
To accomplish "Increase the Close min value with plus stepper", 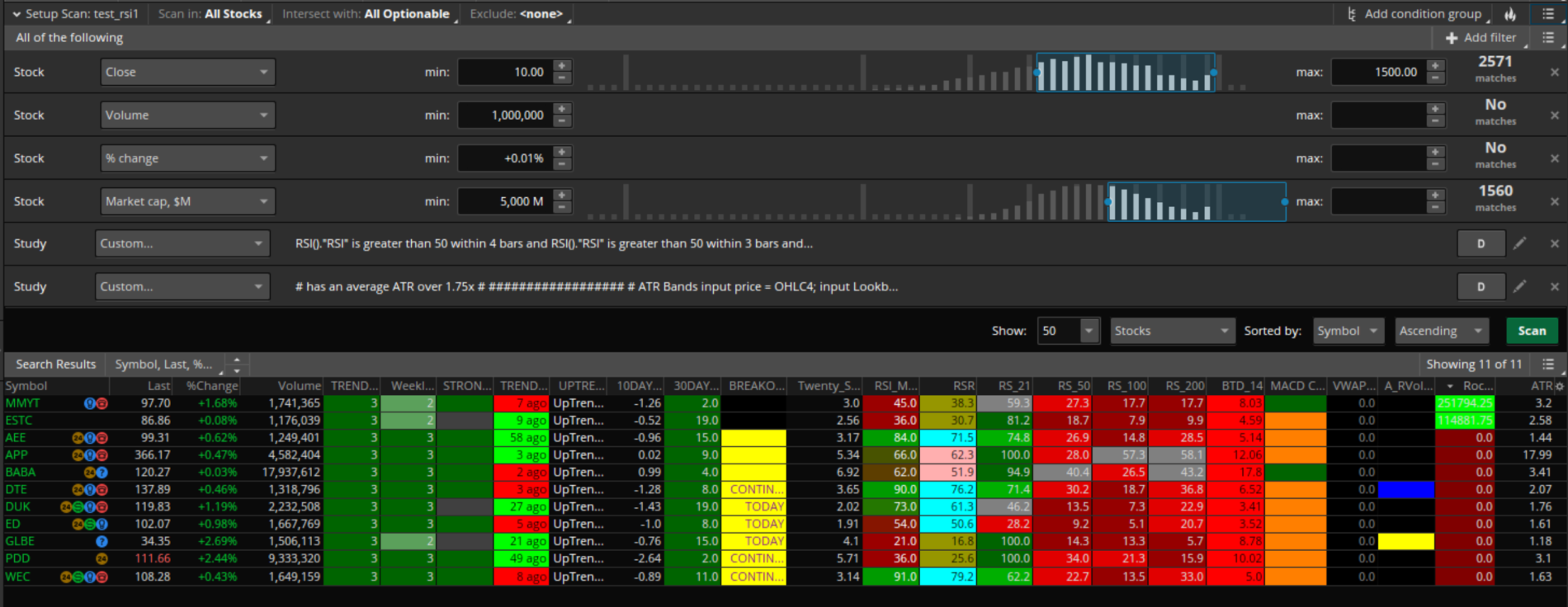I will pos(562,66).
